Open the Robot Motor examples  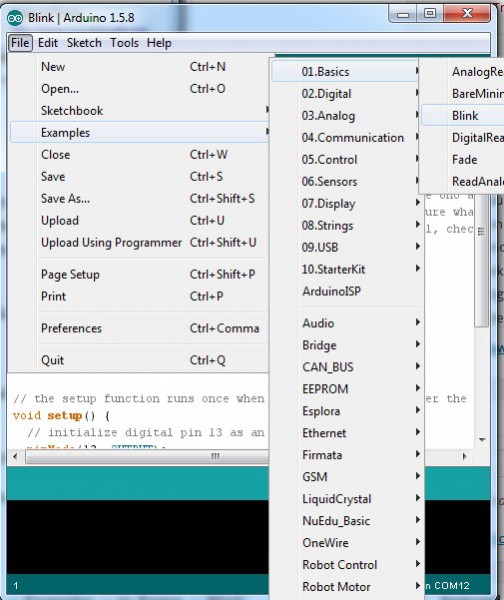[x=346, y=587]
